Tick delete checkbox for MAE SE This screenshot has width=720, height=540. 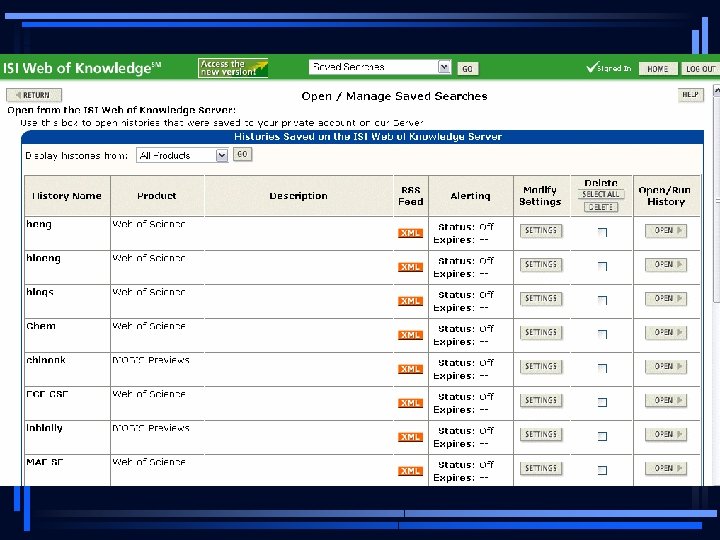602,470
